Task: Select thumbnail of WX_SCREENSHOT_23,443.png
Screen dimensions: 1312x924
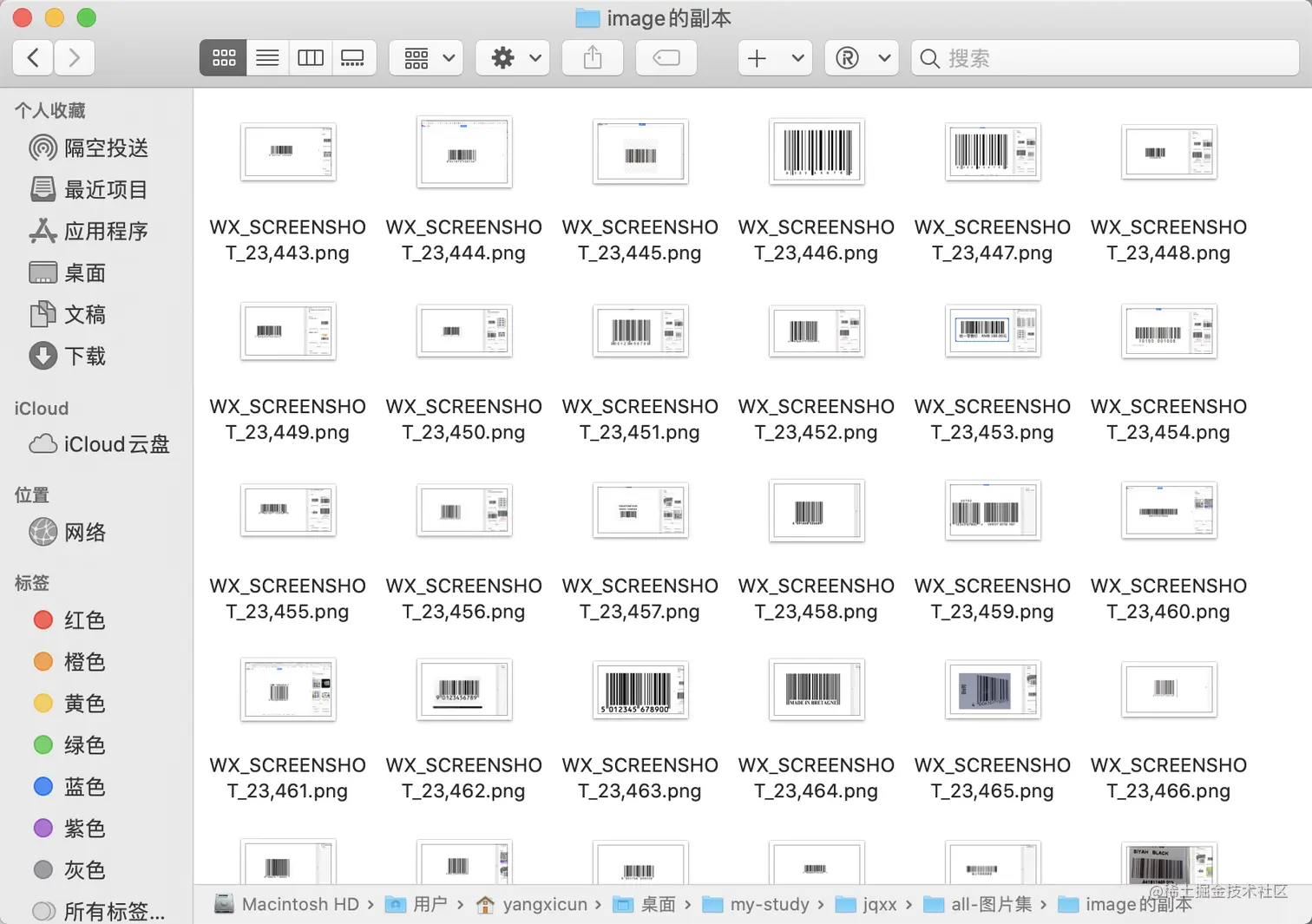Action: [x=288, y=152]
